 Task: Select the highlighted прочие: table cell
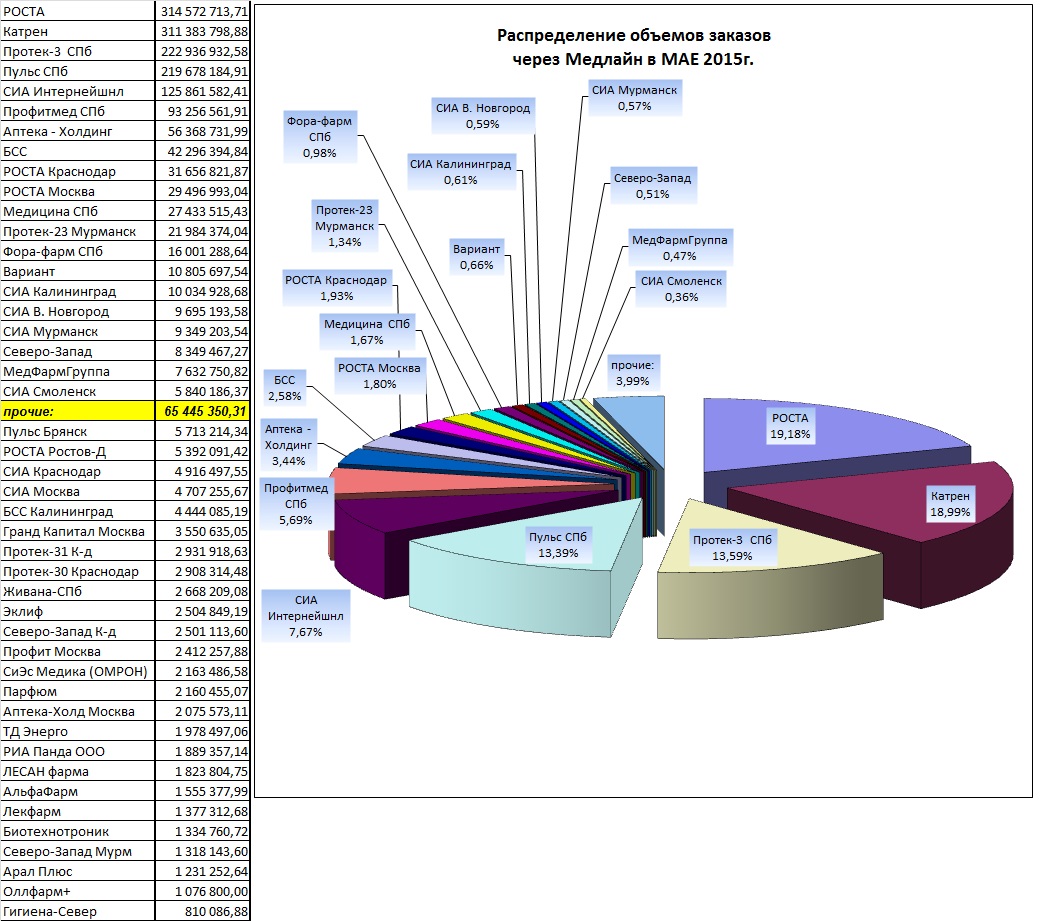pyautogui.click(x=78, y=411)
